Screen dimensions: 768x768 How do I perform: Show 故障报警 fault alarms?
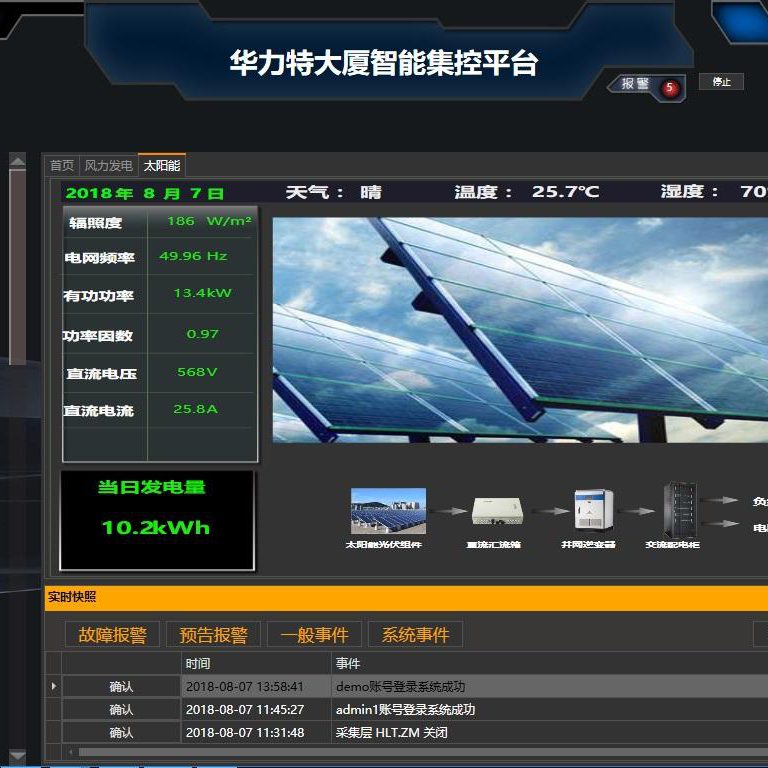112,635
